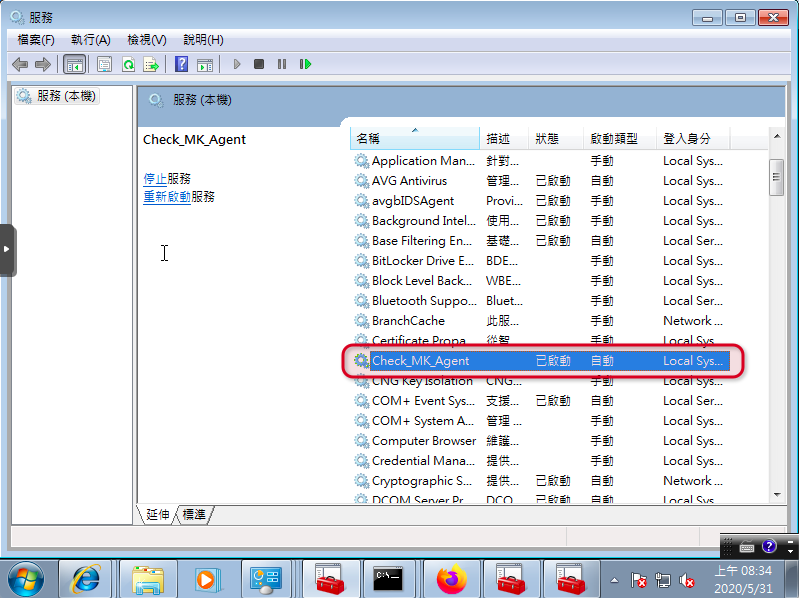The width and height of the screenshot is (799, 598).
Task: Click the 重新啟動 service link
Action: pyautogui.click(x=167, y=197)
